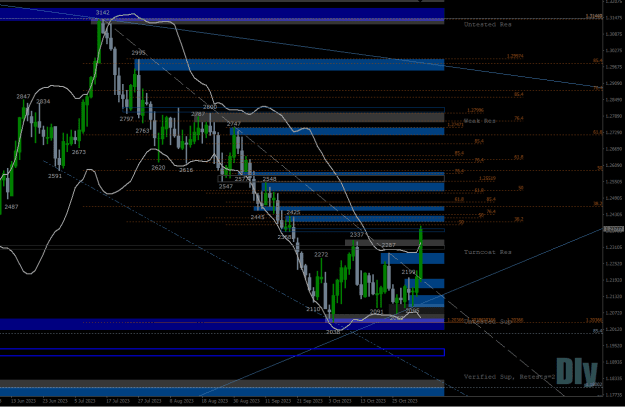Click the 27 Jul 2023 date label

(151, 401)
